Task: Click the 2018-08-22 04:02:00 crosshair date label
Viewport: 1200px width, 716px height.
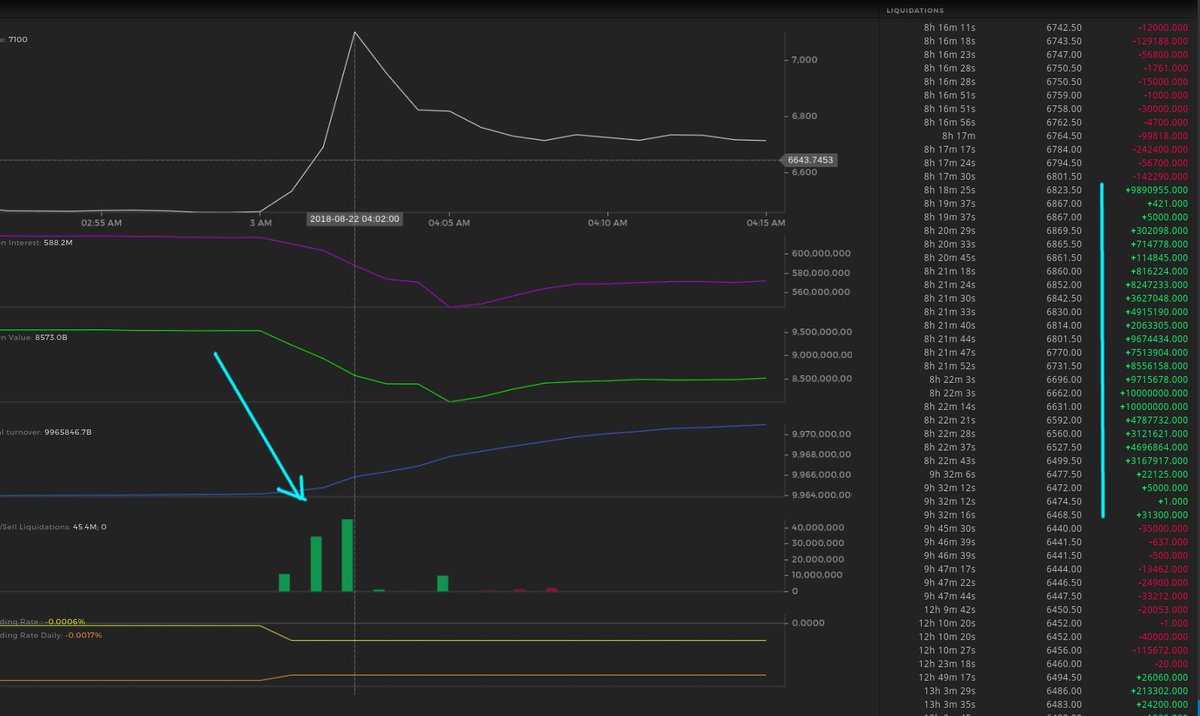Action: 355,219
